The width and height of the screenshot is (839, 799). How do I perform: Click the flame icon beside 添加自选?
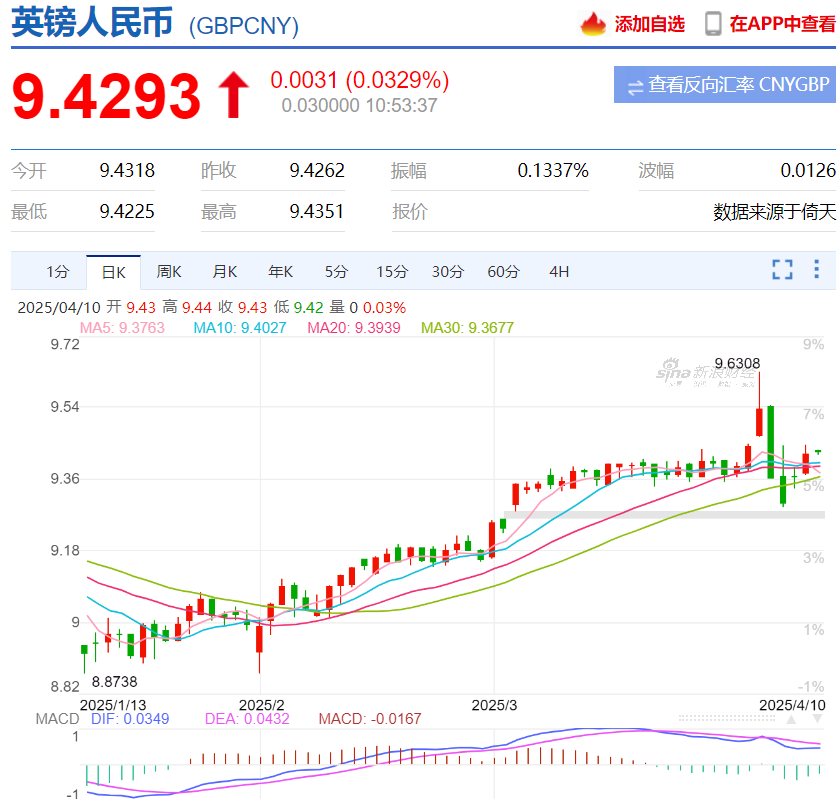click(x=594, y=23)
